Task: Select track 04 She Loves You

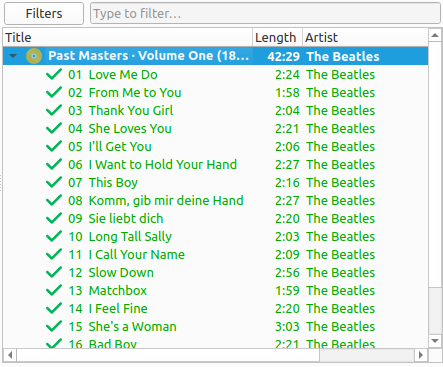Action: point(216,128)
